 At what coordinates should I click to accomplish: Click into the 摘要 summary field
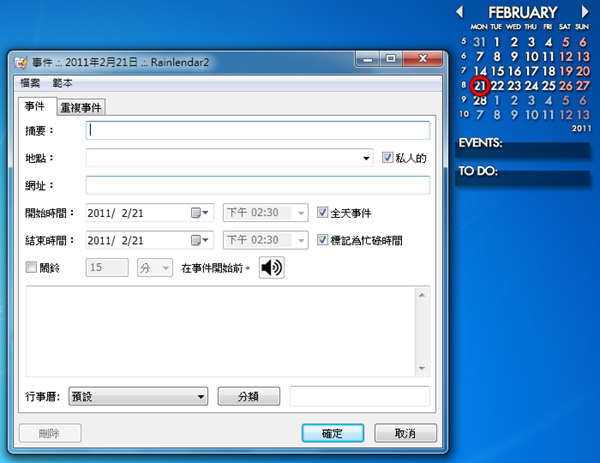pos(258,130)
